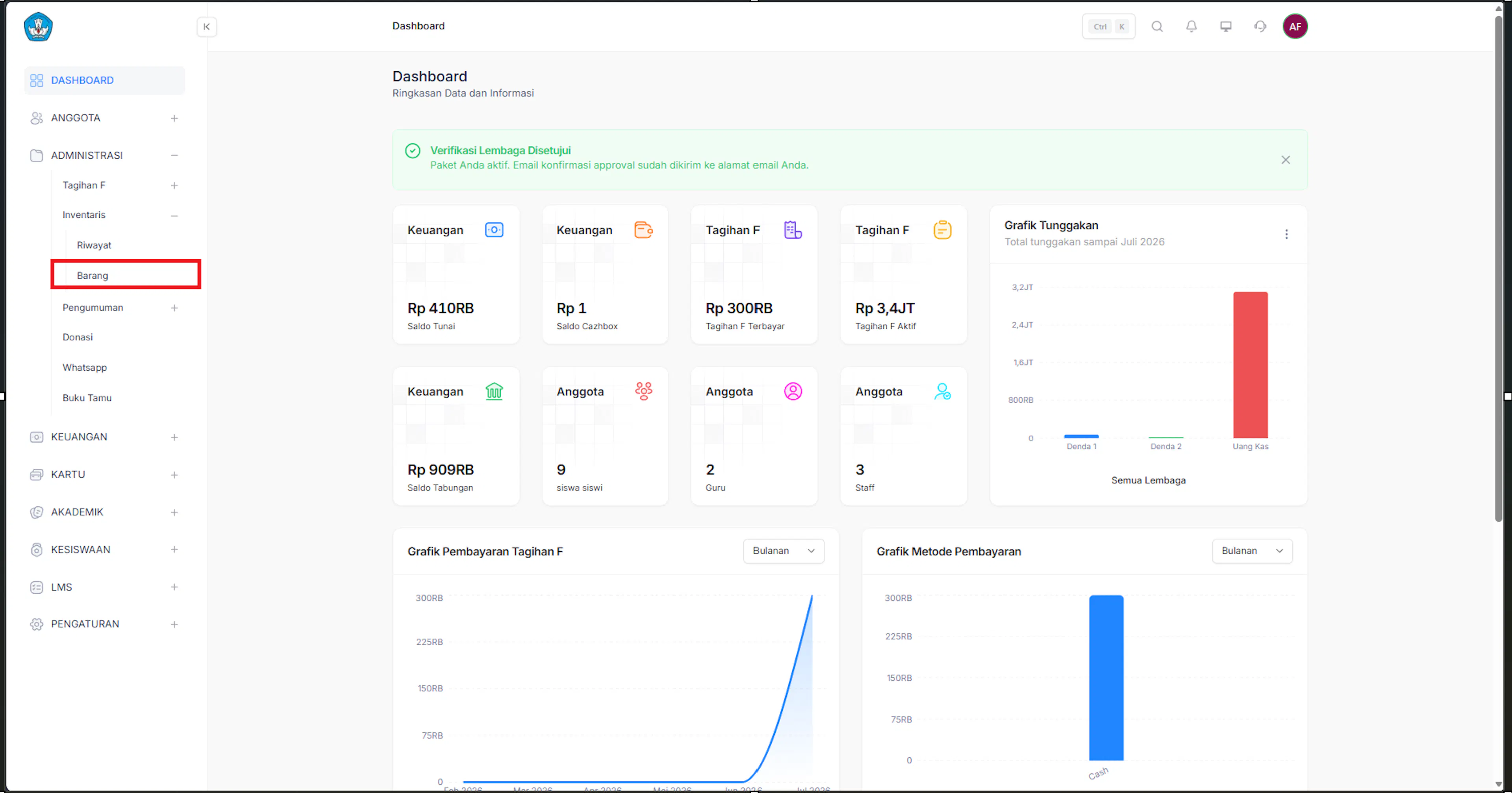Select the Barang menu item

(126, 275)
